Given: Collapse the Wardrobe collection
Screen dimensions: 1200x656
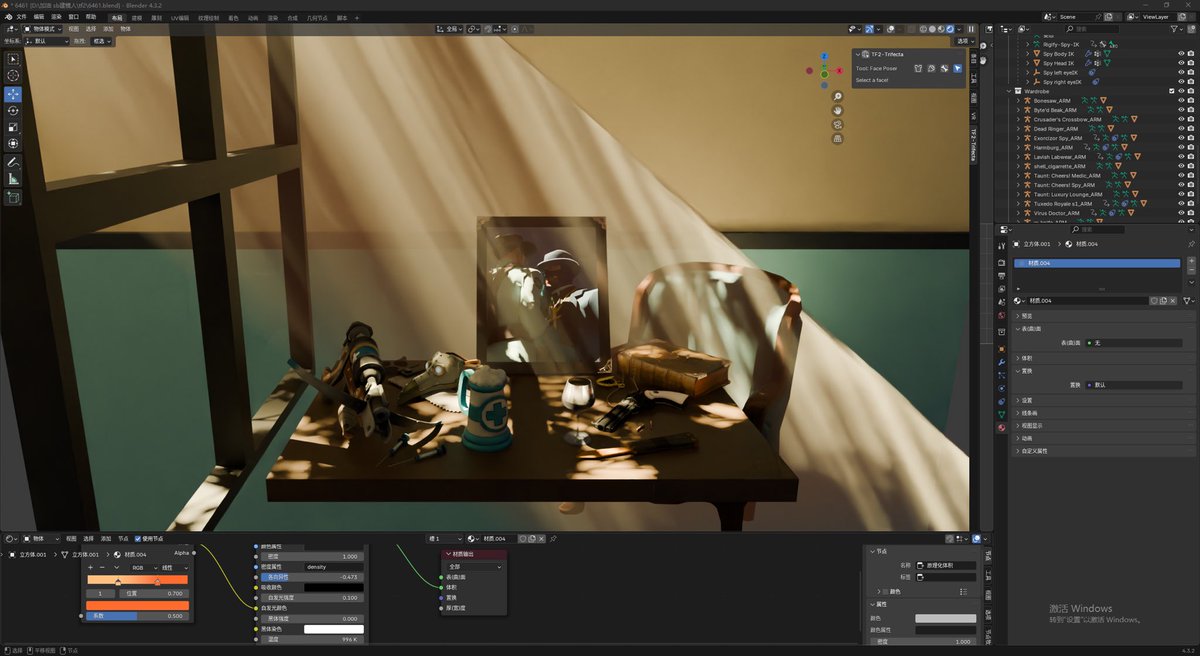Looking at the screenshot, I should (1008, 91).
